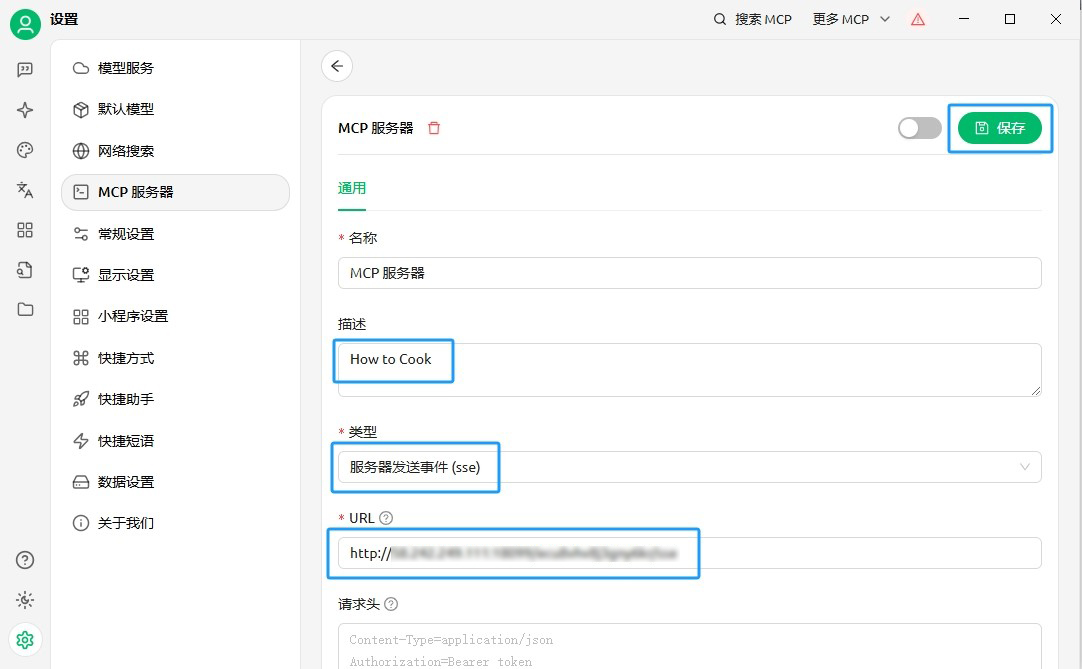Open the sparkle agents sidebar icon
The height and width of the screenshot is (669, 1082).
click(x=25, y=110)
